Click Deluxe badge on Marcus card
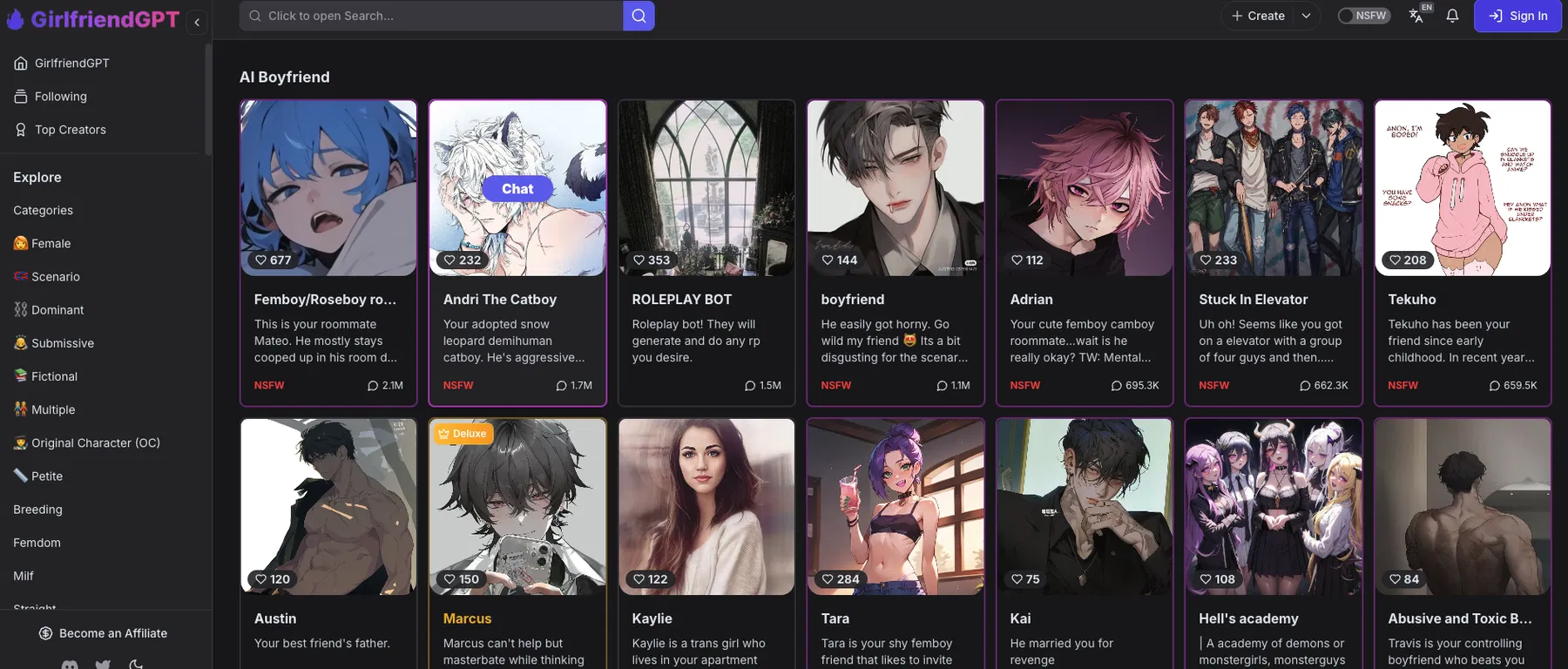Image resolution: width=1568 pixels, height=669 pixels. [x=463, y=433]
